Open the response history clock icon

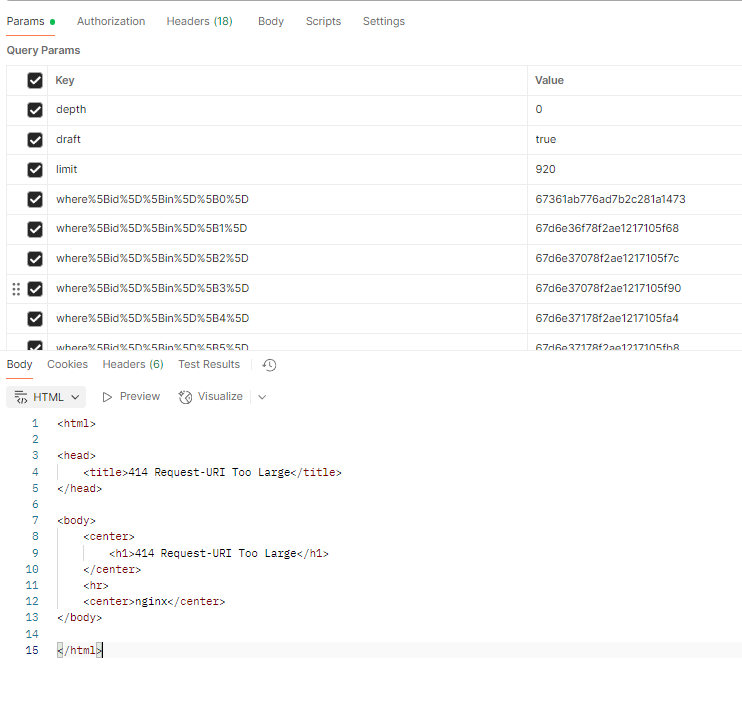click(x=269, y=365)
